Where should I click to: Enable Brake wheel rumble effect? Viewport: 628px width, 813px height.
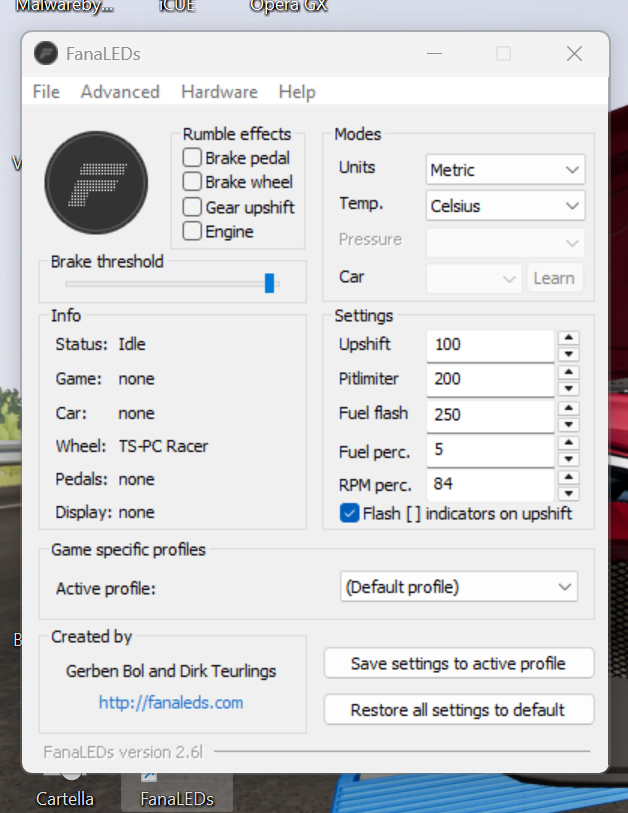pyautogui.click(x=192, y=182)
